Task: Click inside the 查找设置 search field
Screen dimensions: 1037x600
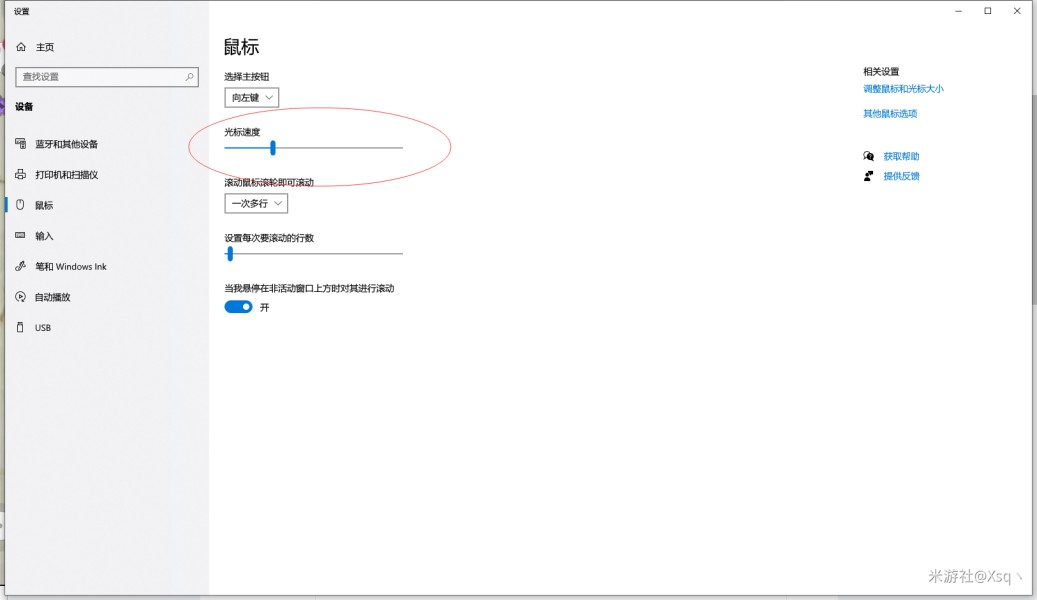Action: 106,77
